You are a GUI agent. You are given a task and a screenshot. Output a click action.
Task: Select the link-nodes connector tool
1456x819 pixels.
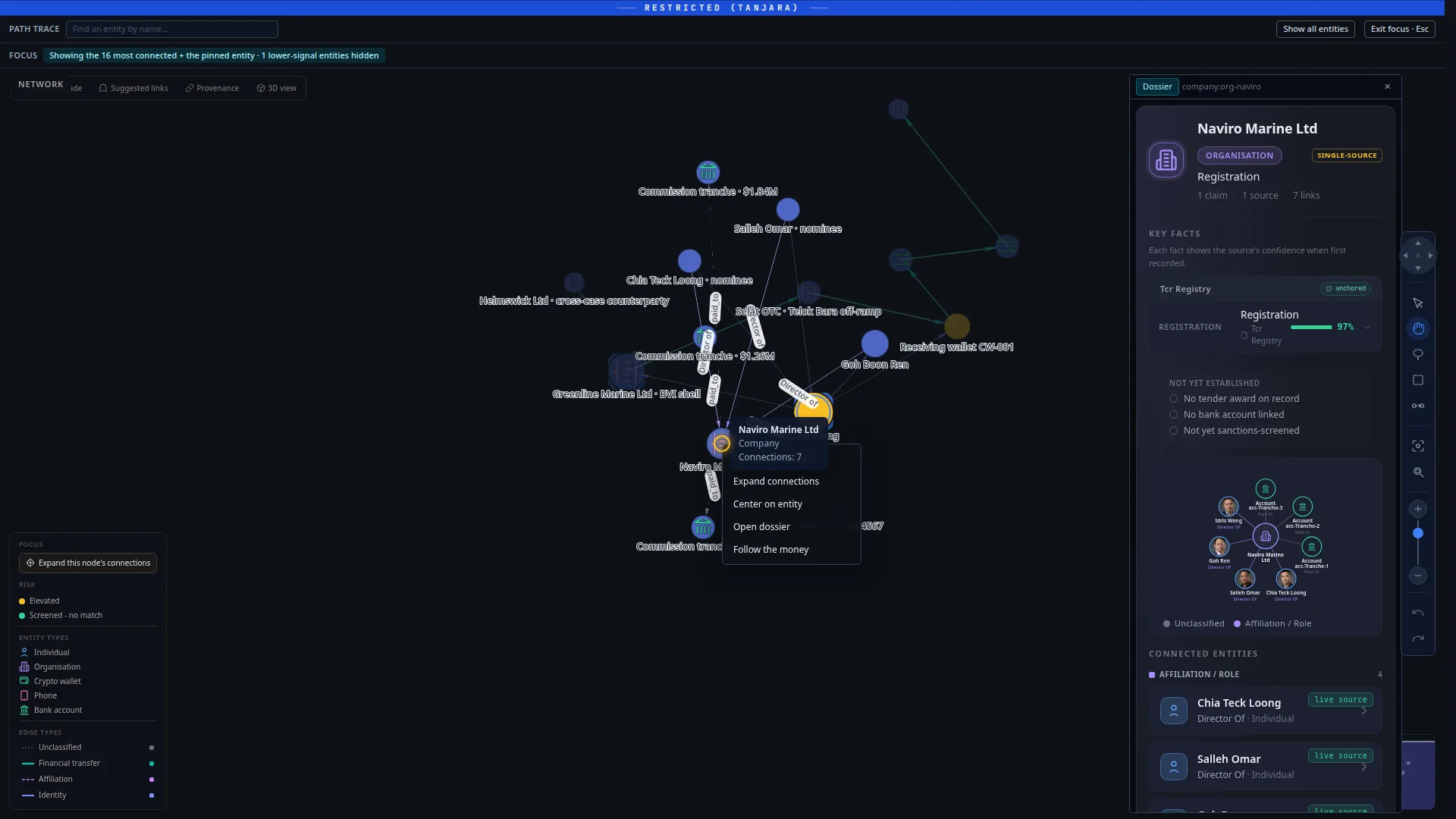[1417, 406]
